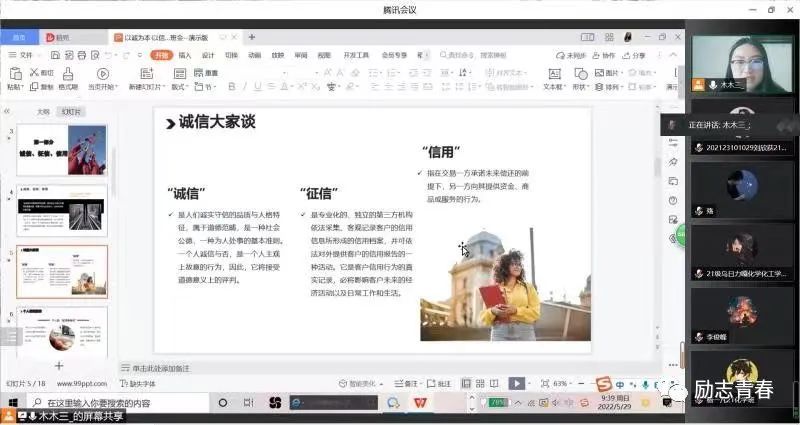This screenshot has width=800, height=425.
Task: Expand the Layout (版式) dropdown
Action: [179, 87]
